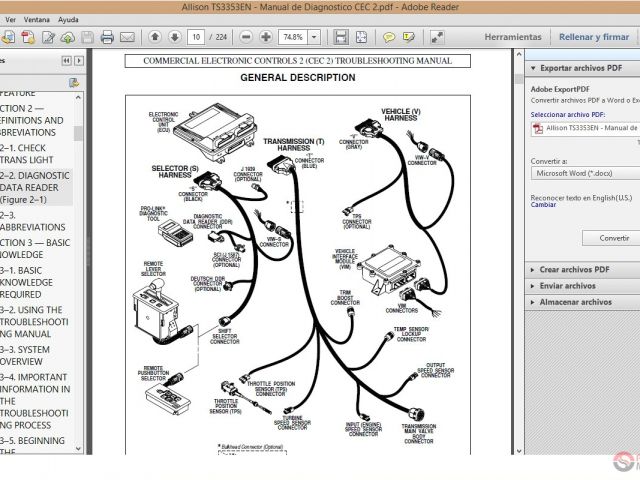Open bookmarks panel options menu icon
This screenshot has width=640, height=480.
point(73,83)
